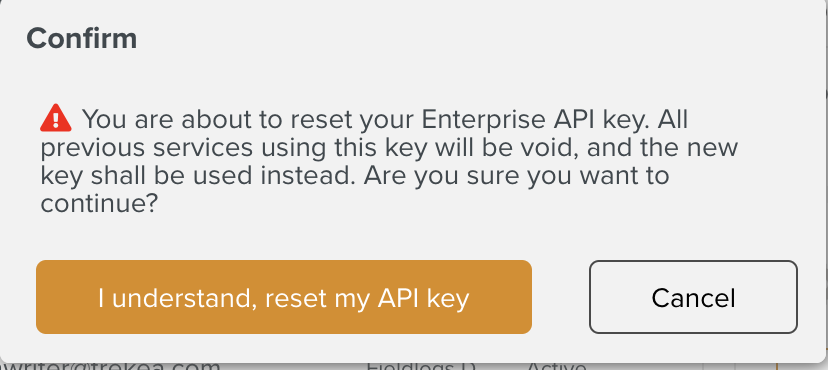Select the Fieldlogs cell behind the dialog
Screen dimensions: 828x370
pyautogui.click(x=421, y=366)
